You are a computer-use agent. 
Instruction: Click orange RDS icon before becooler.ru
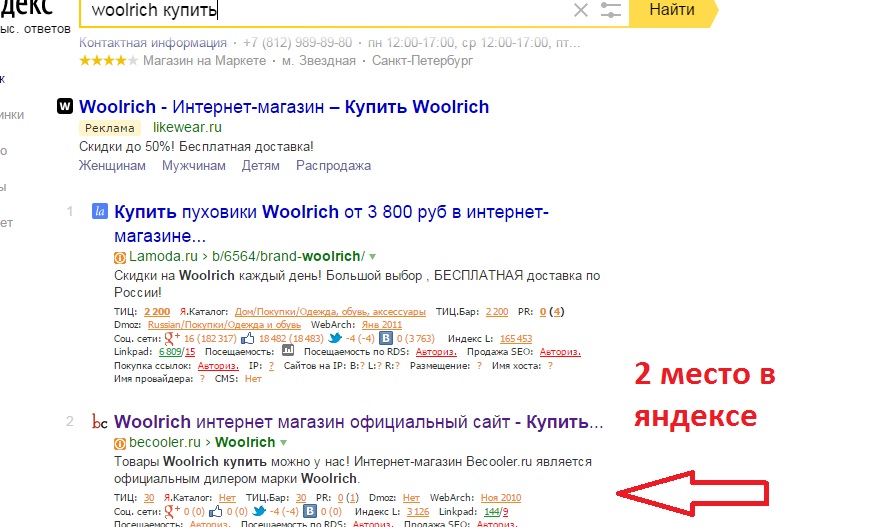click(120, 444)
